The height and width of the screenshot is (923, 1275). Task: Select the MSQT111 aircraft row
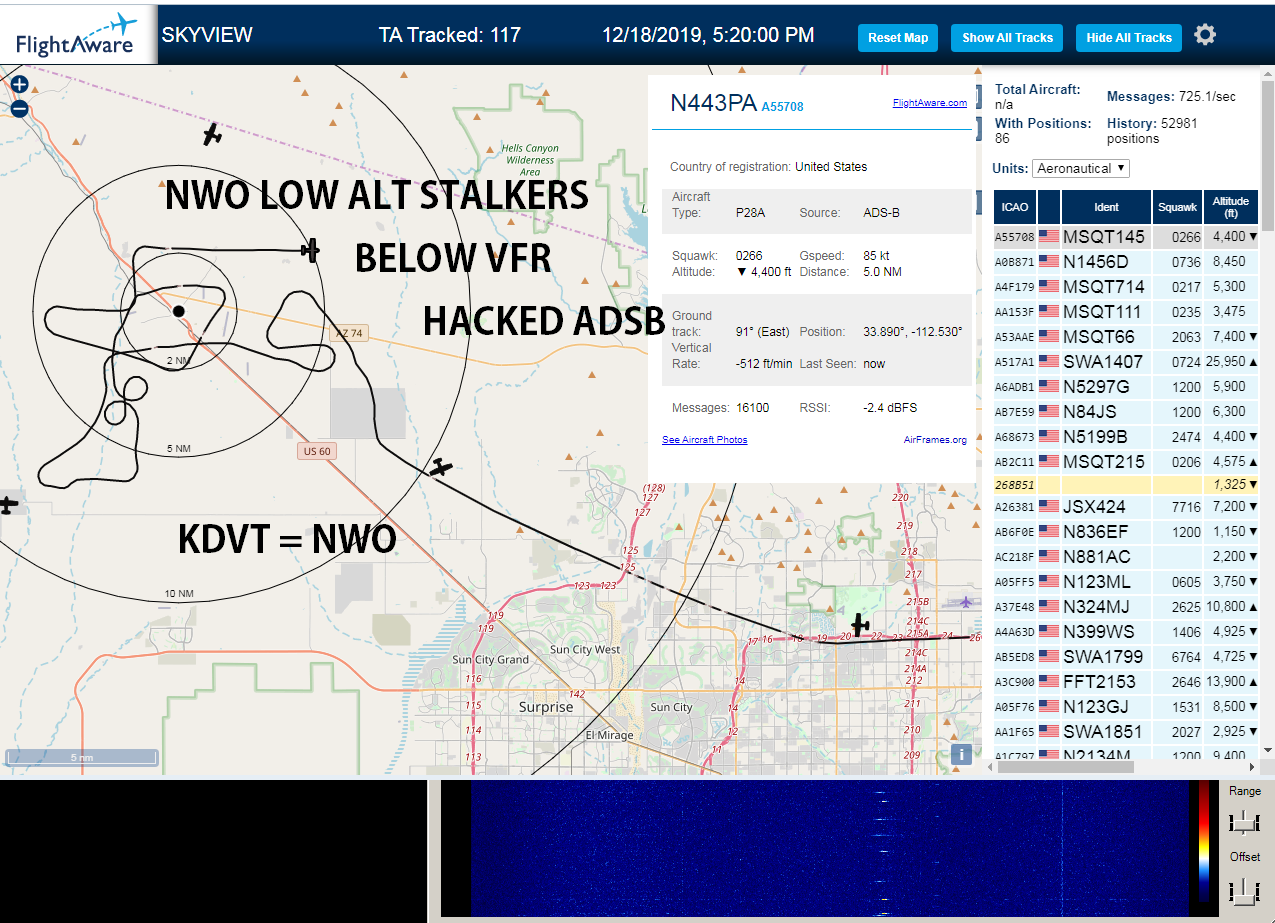1126,312
